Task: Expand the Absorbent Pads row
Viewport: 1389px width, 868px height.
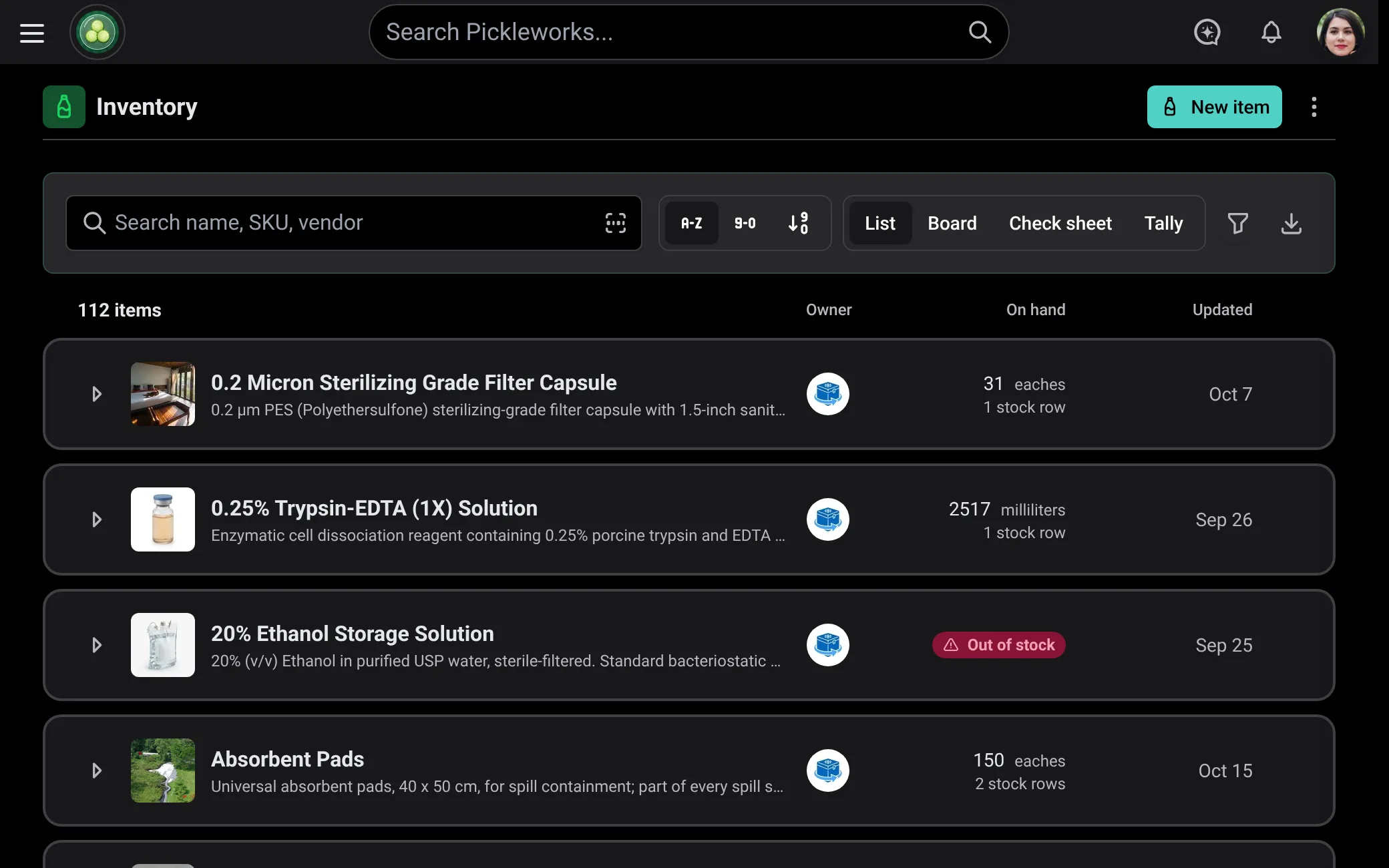Action: pos(97,771)
